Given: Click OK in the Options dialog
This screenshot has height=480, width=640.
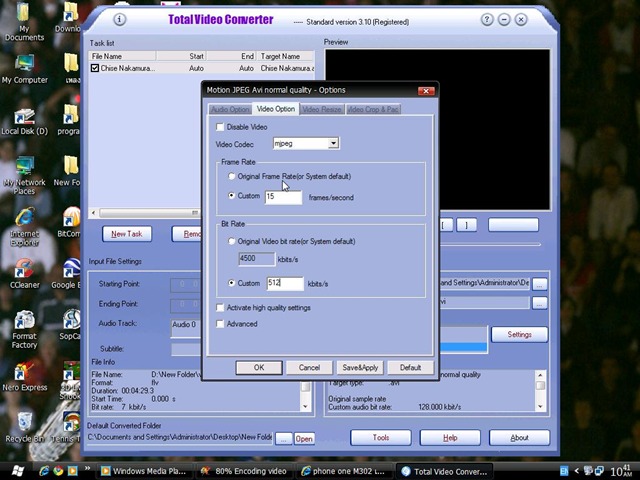Looking at the screenshot, I should tap(259, 367).
